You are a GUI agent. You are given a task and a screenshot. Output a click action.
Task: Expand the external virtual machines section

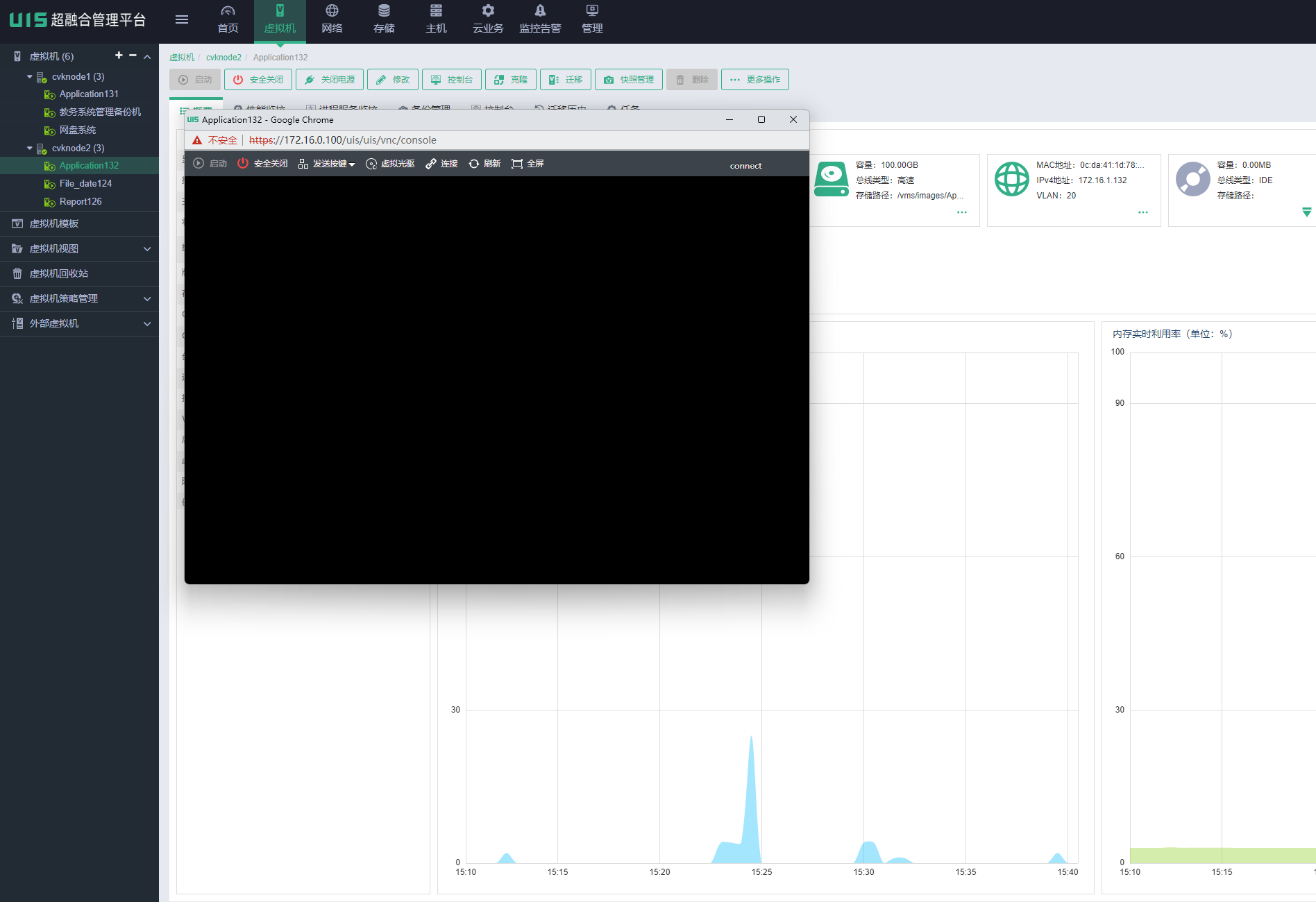[146, 324]
